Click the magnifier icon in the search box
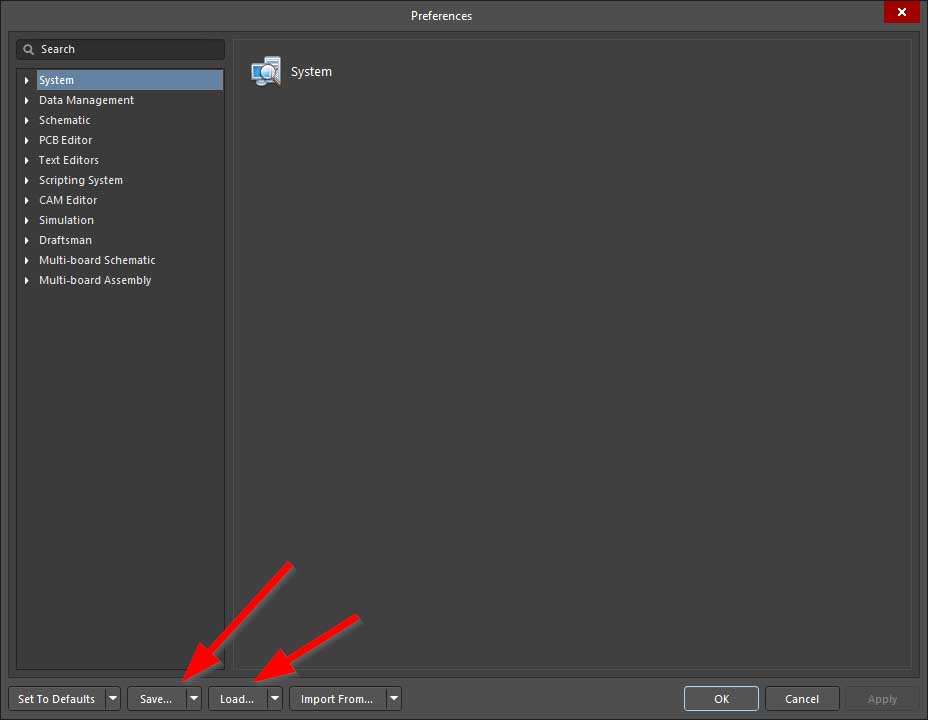Screen dimensions: 928x720 (x=29, y=49)
